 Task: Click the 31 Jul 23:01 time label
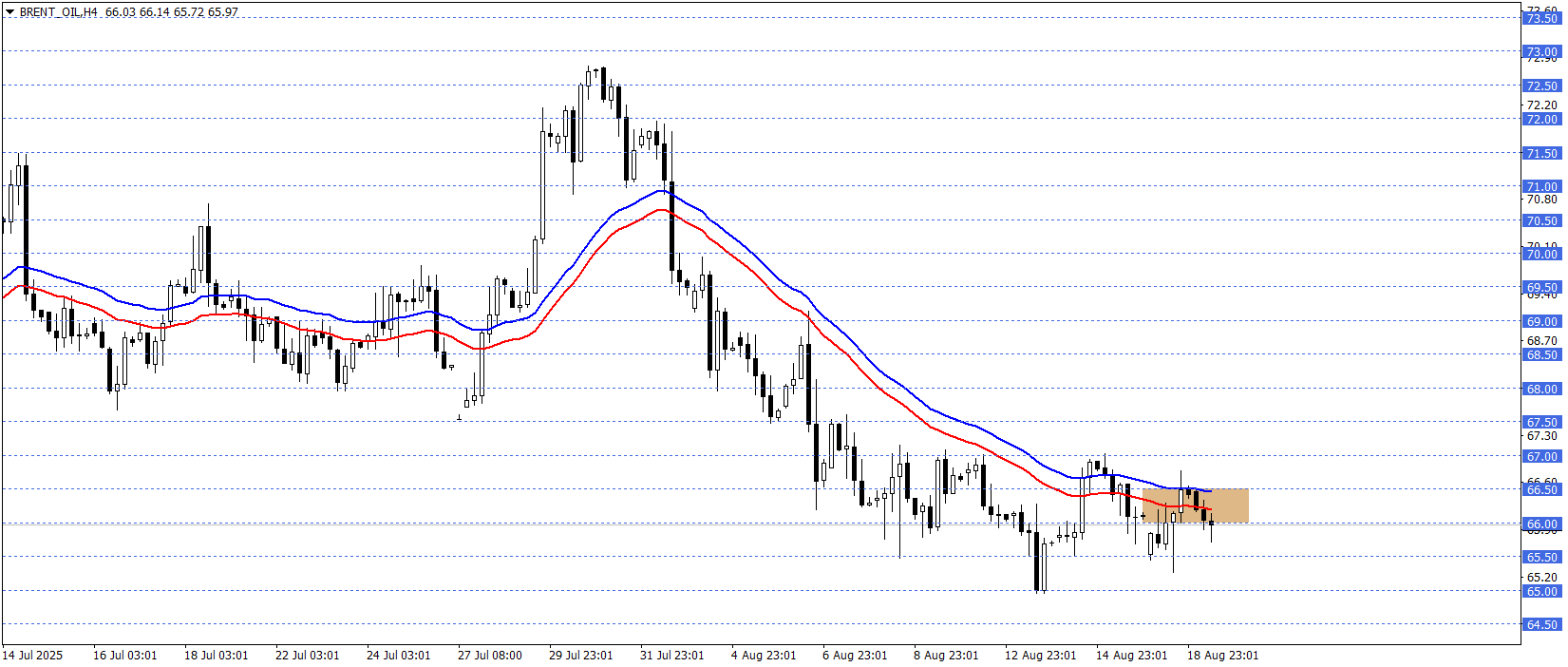pos(672,656)
